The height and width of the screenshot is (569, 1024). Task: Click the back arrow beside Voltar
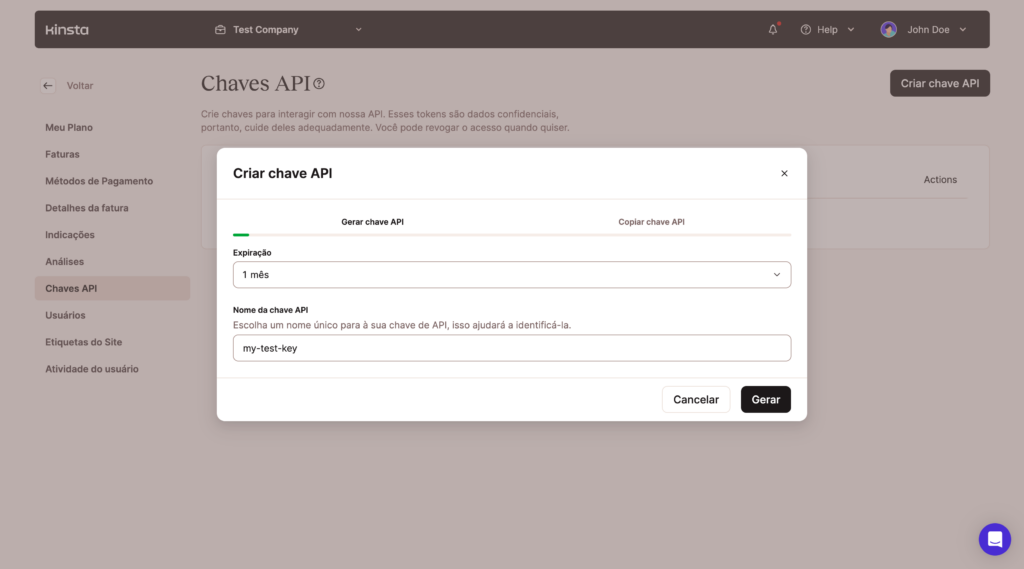[48, 86]
